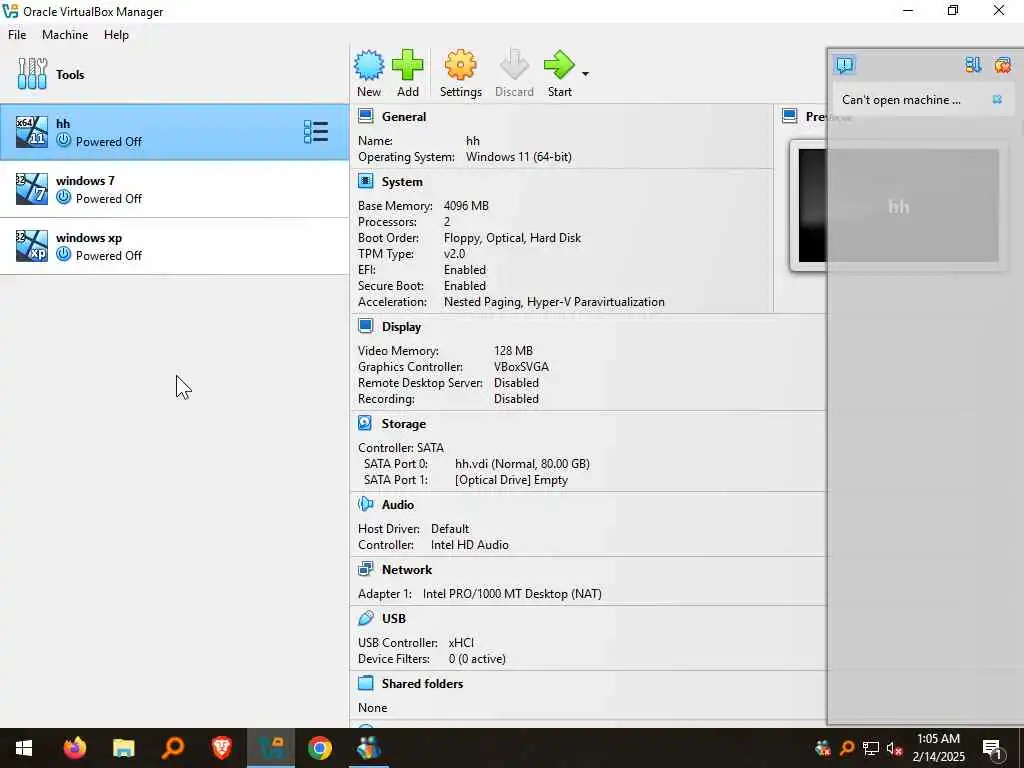Click the System section chip icon
Screen dimensions: 1024x768
click(366, 181)
